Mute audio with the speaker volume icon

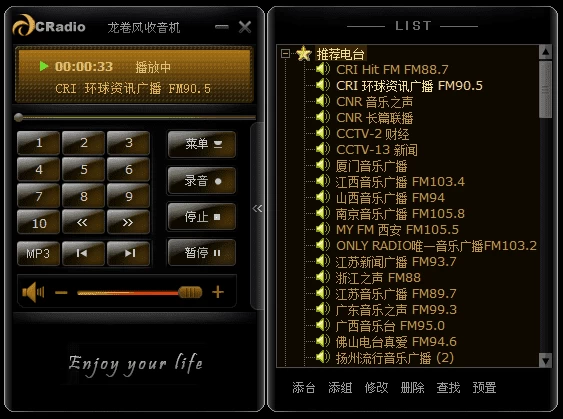(33, 292)
